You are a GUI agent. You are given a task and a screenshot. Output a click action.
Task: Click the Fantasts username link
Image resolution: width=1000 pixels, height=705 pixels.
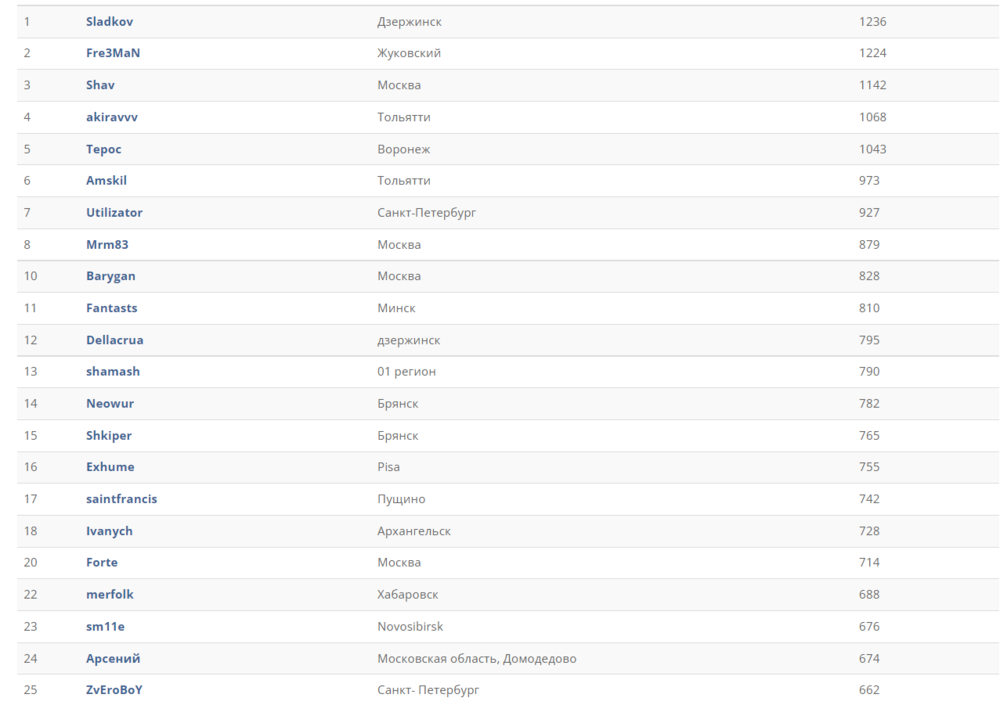tap(112, 308)
